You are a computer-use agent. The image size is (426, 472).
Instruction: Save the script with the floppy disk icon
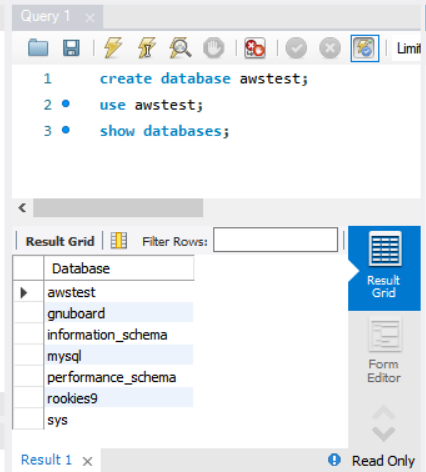point(71,48)
